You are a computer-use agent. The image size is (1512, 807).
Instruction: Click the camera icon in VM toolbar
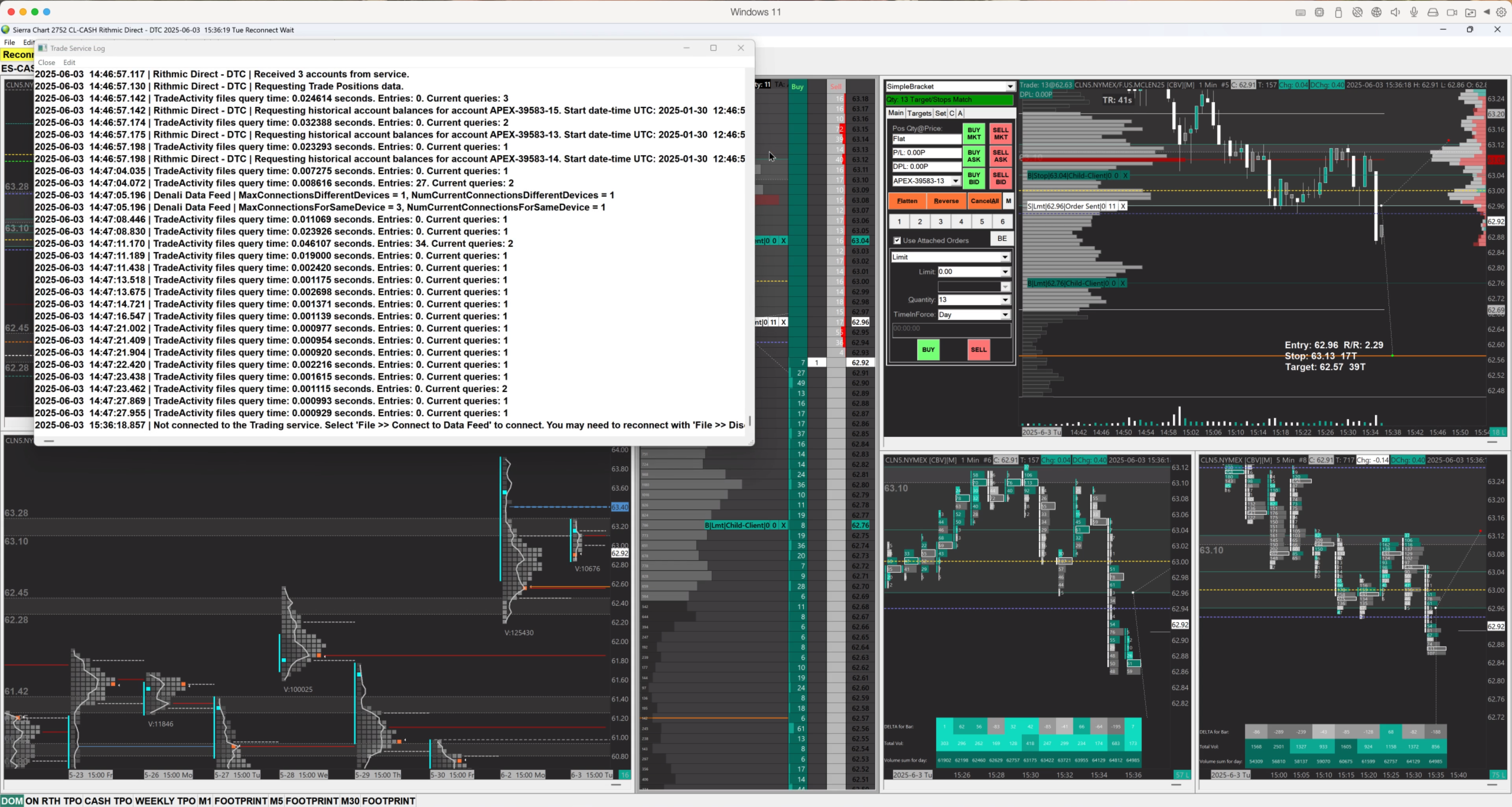coord(1452,12)
